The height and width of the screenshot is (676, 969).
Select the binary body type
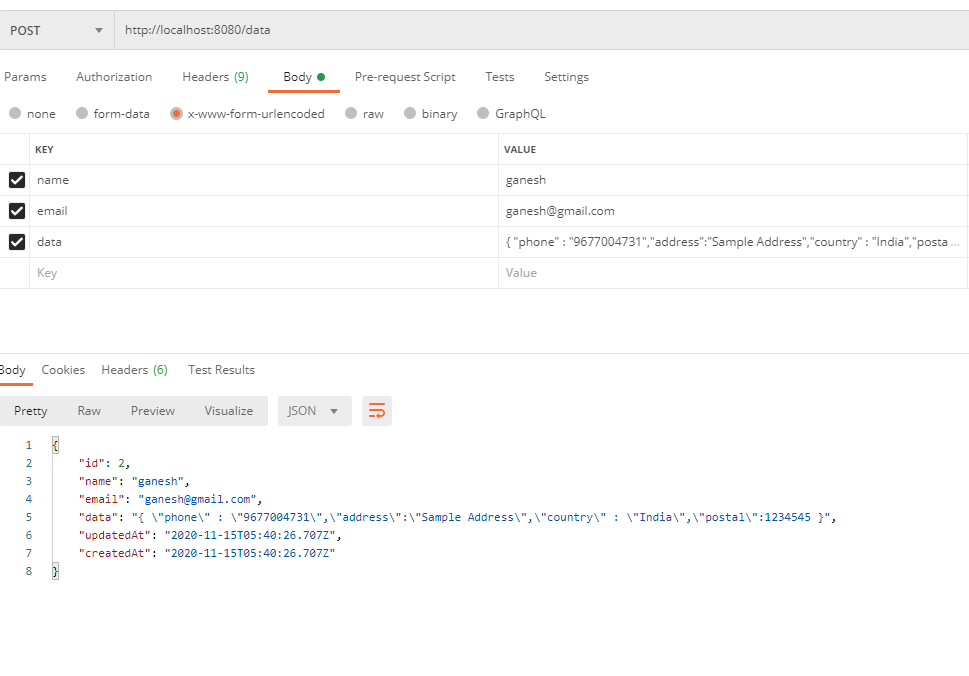pyautogui.click(x=430, y=114)
